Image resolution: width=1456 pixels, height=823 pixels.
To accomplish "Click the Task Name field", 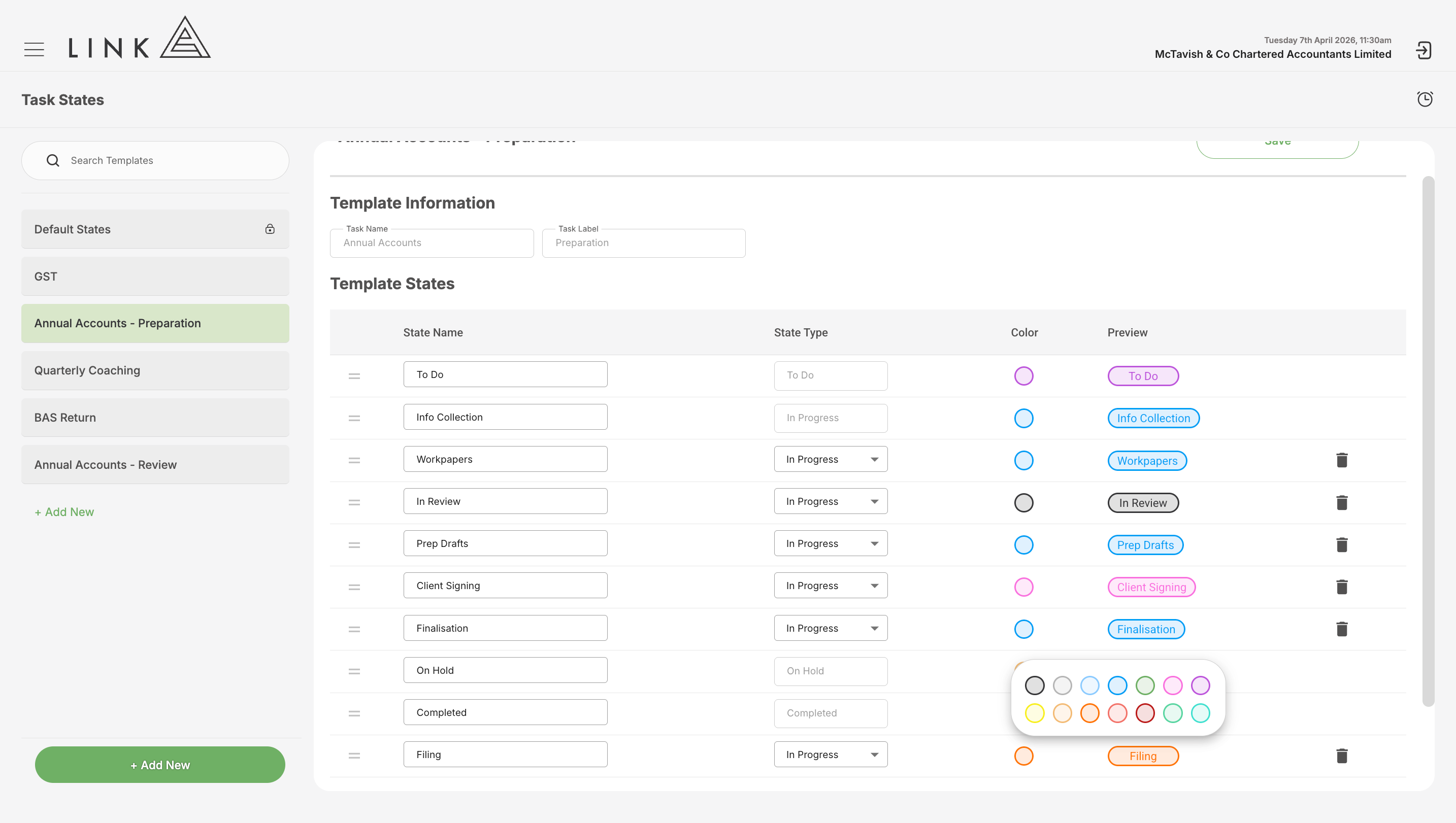I will coord(432,243).
